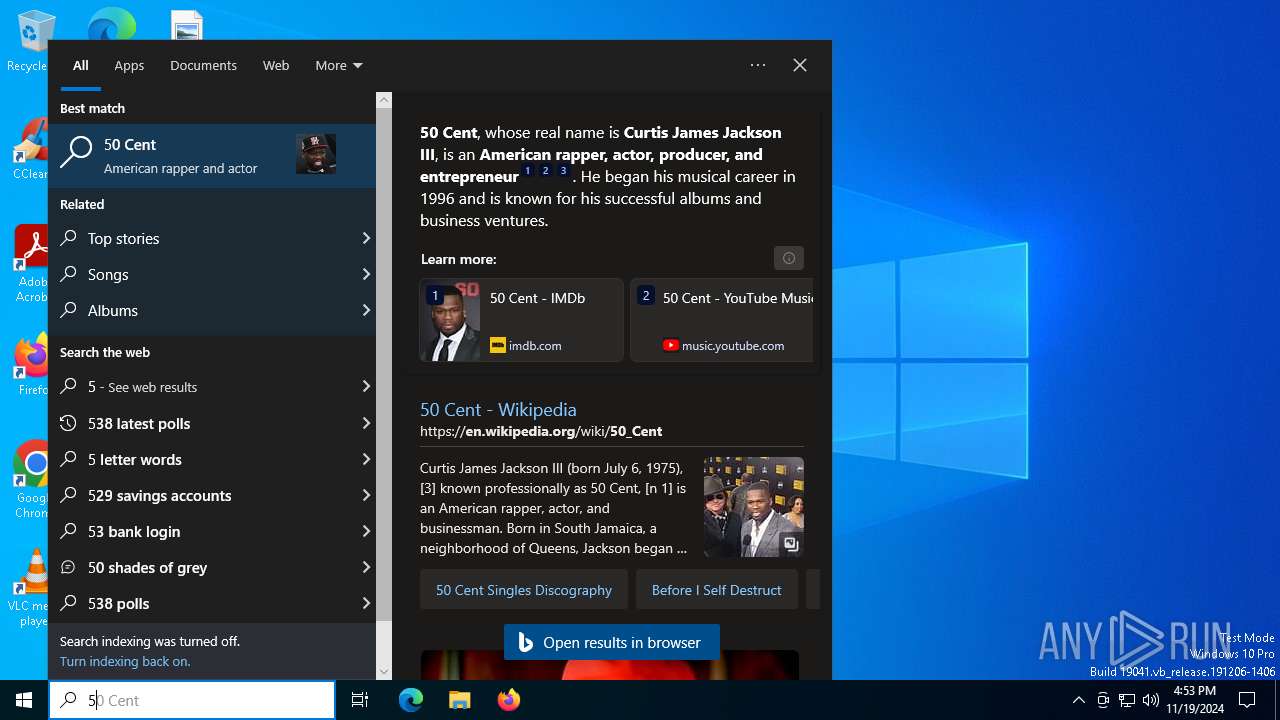The height and width of the screenshot is (720, 1280).
Task: Launch Firefox from the taskbar
Action: (509, 700)
